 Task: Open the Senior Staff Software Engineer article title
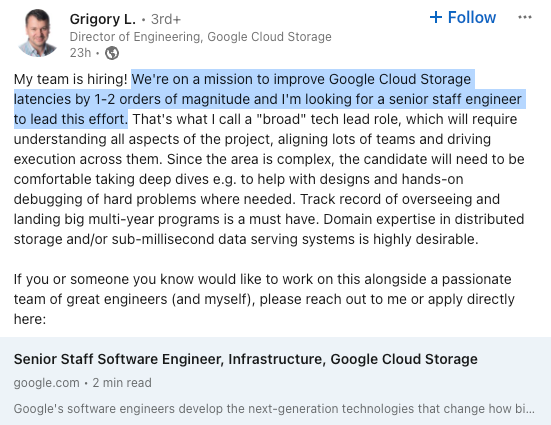point(246,359)
